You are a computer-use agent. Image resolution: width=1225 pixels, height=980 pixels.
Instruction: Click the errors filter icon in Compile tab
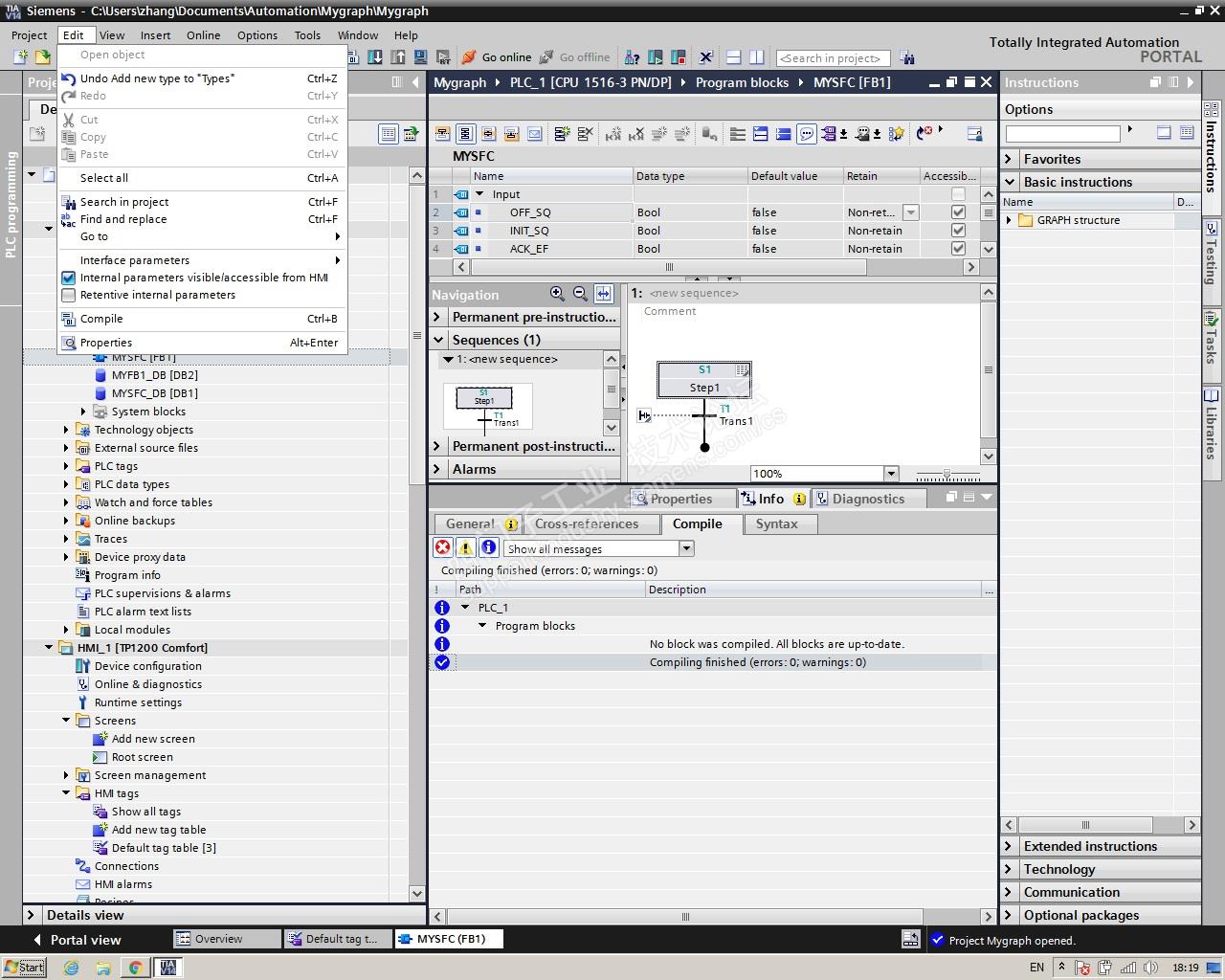point(443,547)
